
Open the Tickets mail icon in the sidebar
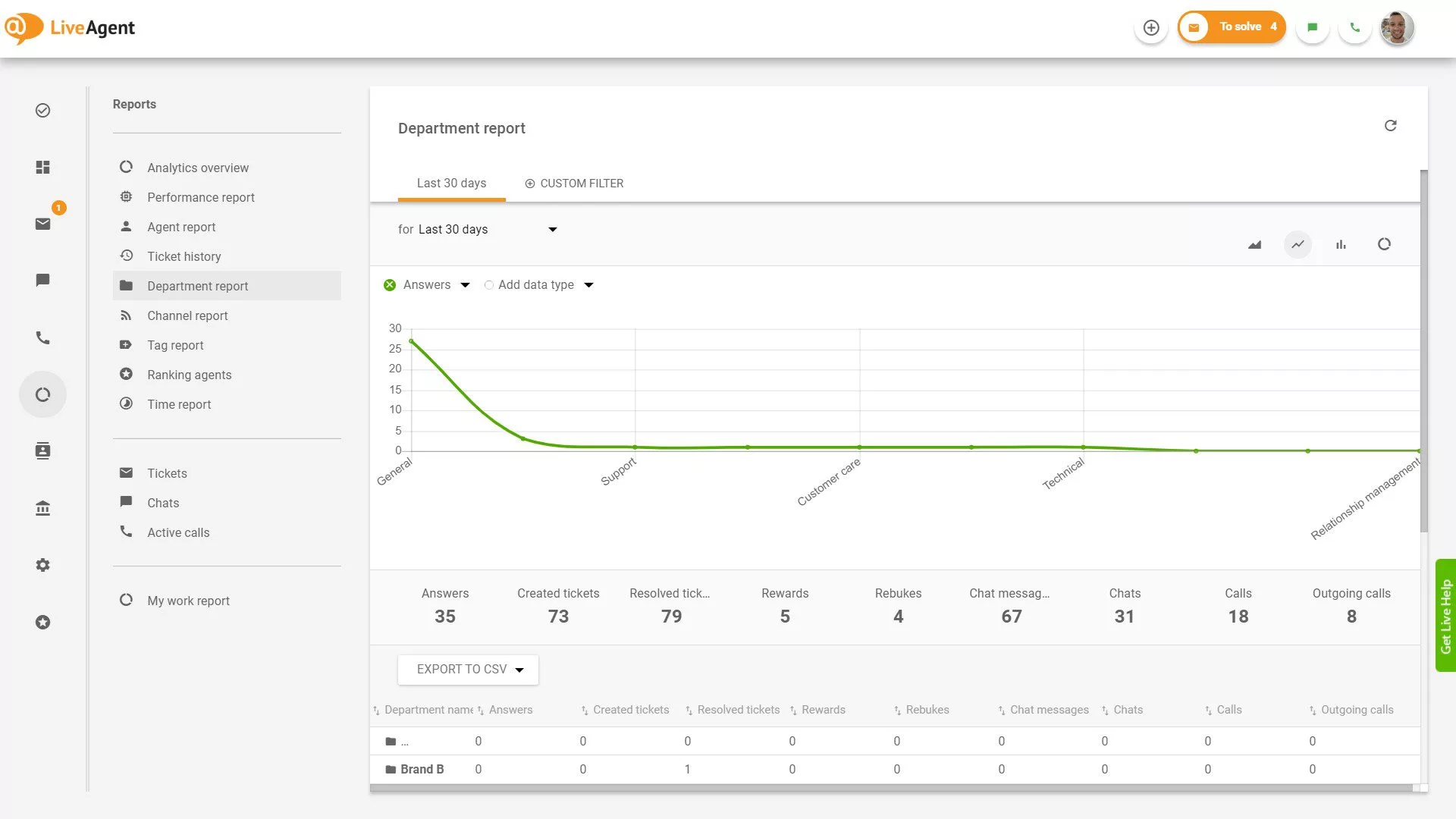(x=43, y=224)
